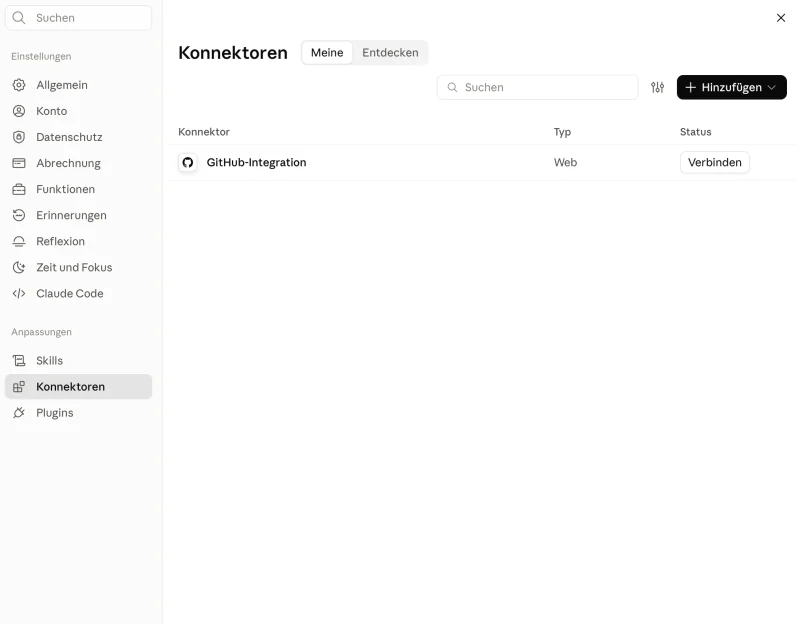Switch to the Meine tab
Image resolution: width=800 pixels, height=624 pixels.
[x=327, y=53]
